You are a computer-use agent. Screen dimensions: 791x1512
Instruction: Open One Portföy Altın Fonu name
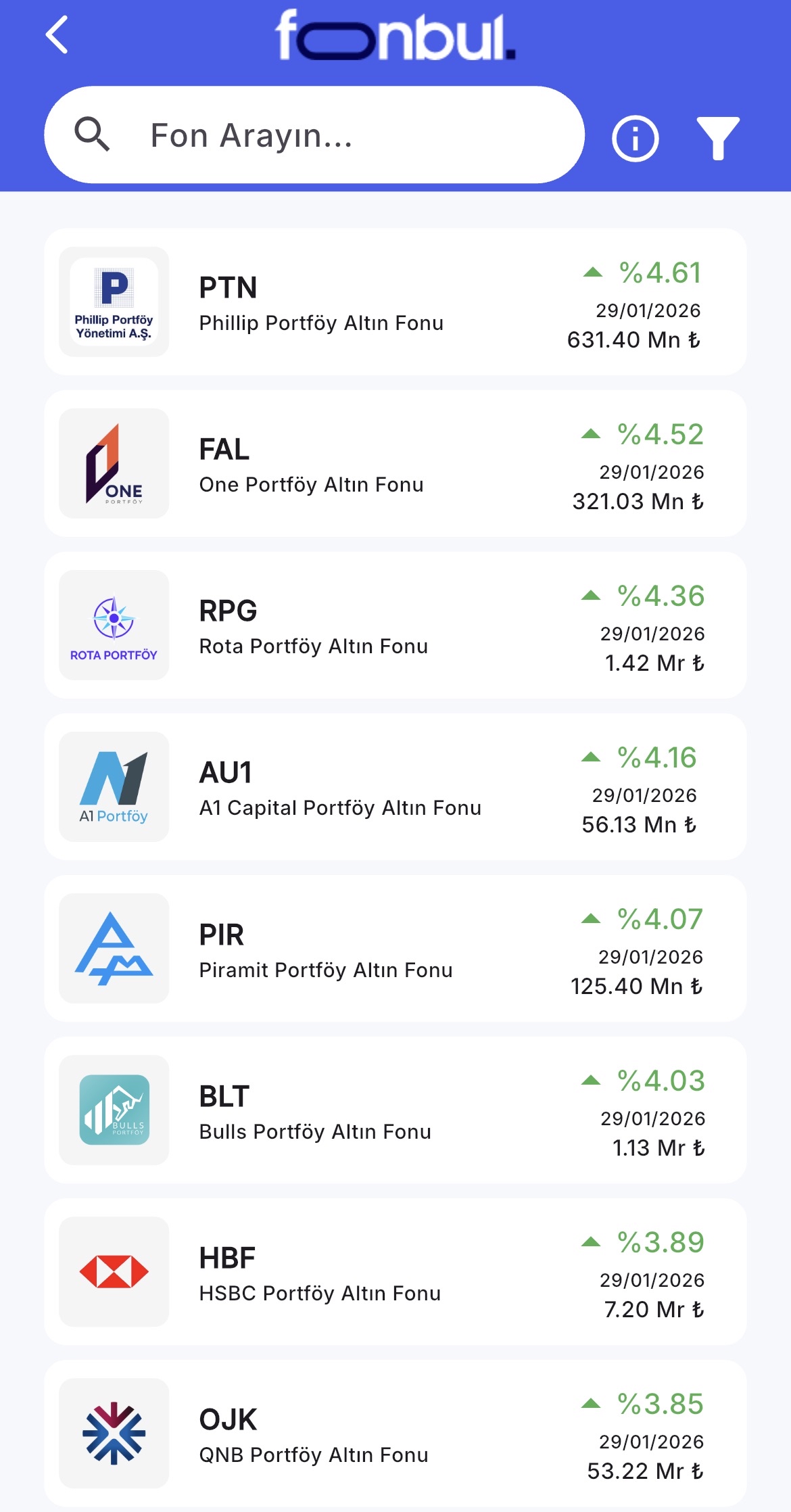pos(311,485)
